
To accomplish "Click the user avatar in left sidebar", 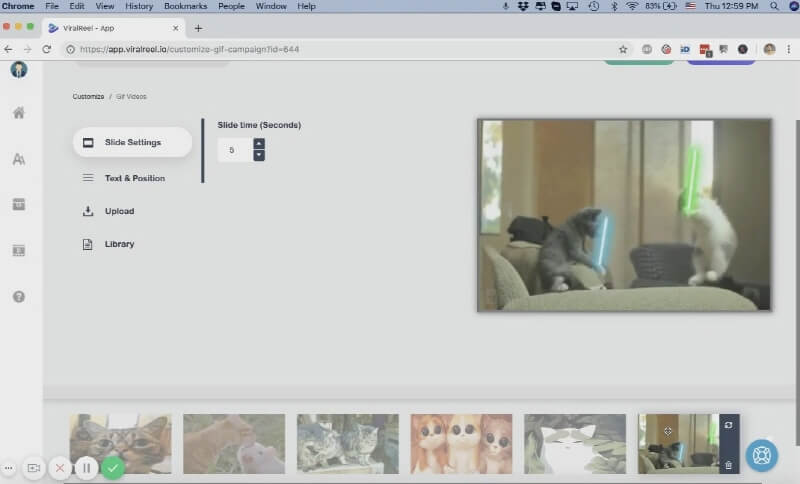I will point(19,69).
